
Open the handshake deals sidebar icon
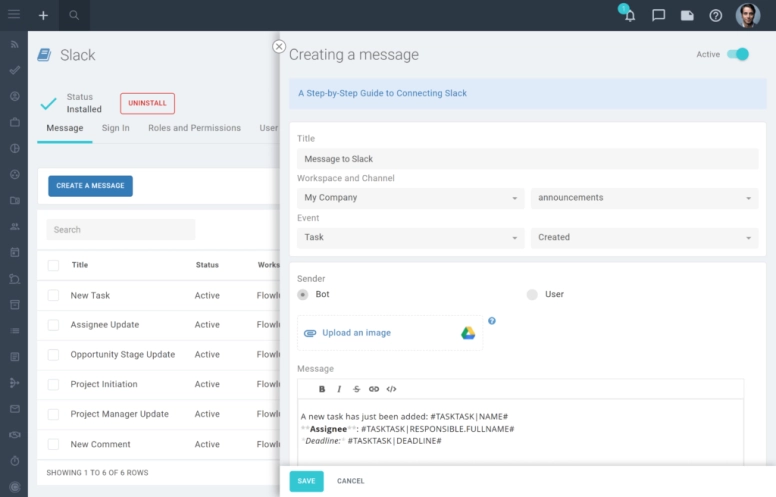pos(15,435)
